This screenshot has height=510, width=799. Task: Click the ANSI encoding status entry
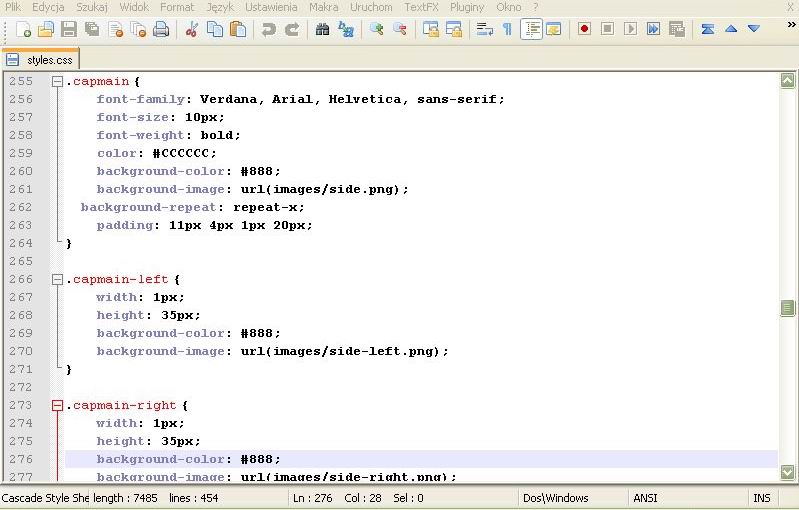pyautogui.click(x=645, y=498)
